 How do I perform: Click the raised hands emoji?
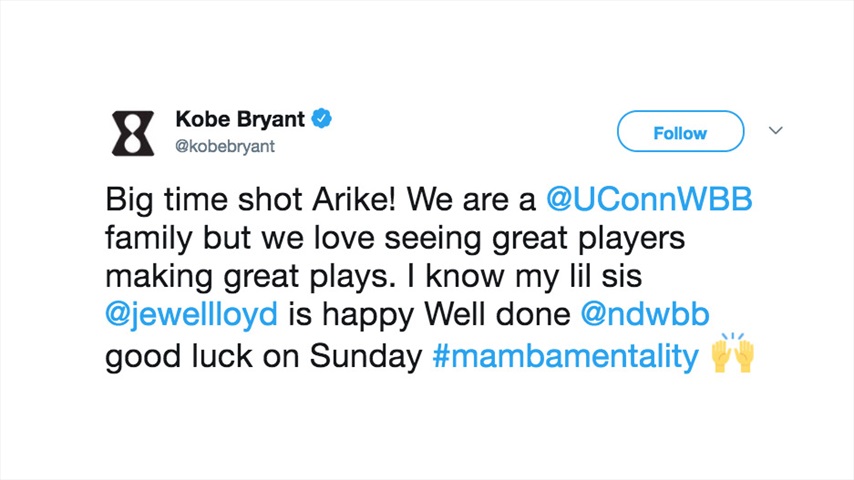[x=731, y=355]
